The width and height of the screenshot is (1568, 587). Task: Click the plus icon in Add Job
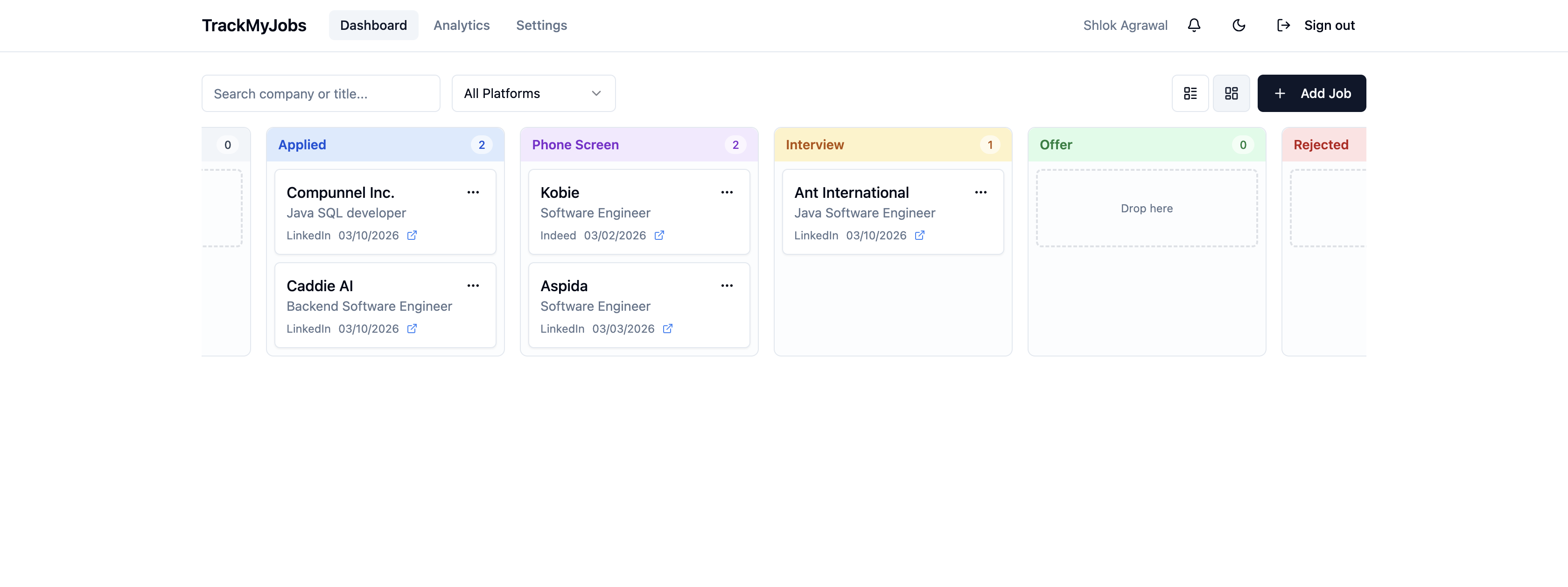1280,93
